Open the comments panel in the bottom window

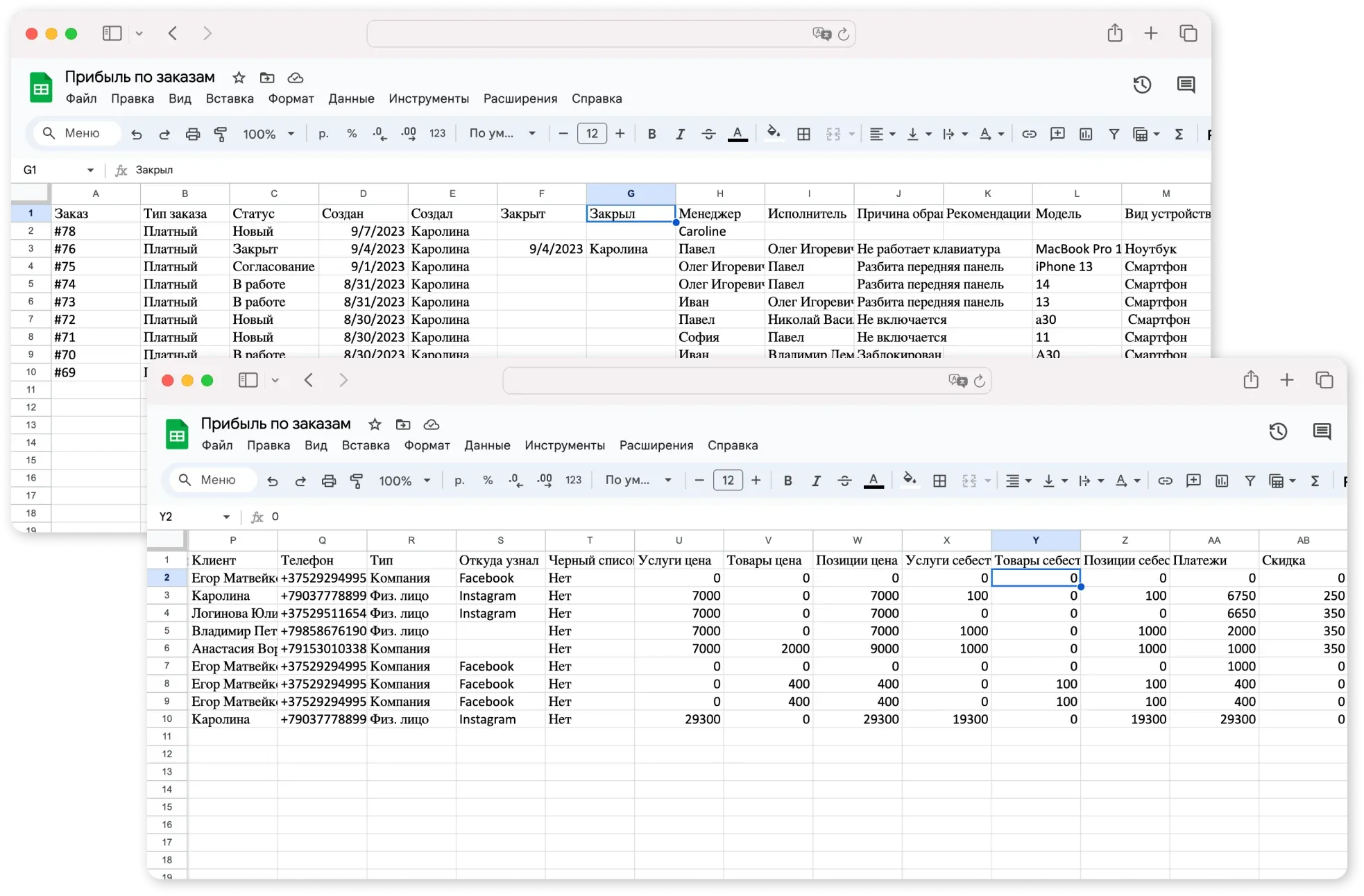1322,431
